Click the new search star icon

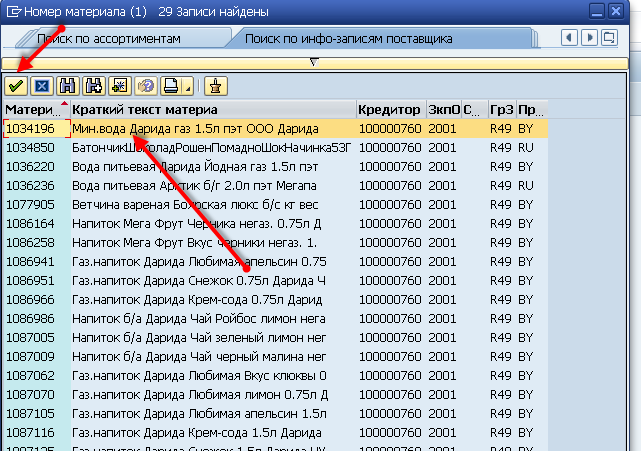119,86
